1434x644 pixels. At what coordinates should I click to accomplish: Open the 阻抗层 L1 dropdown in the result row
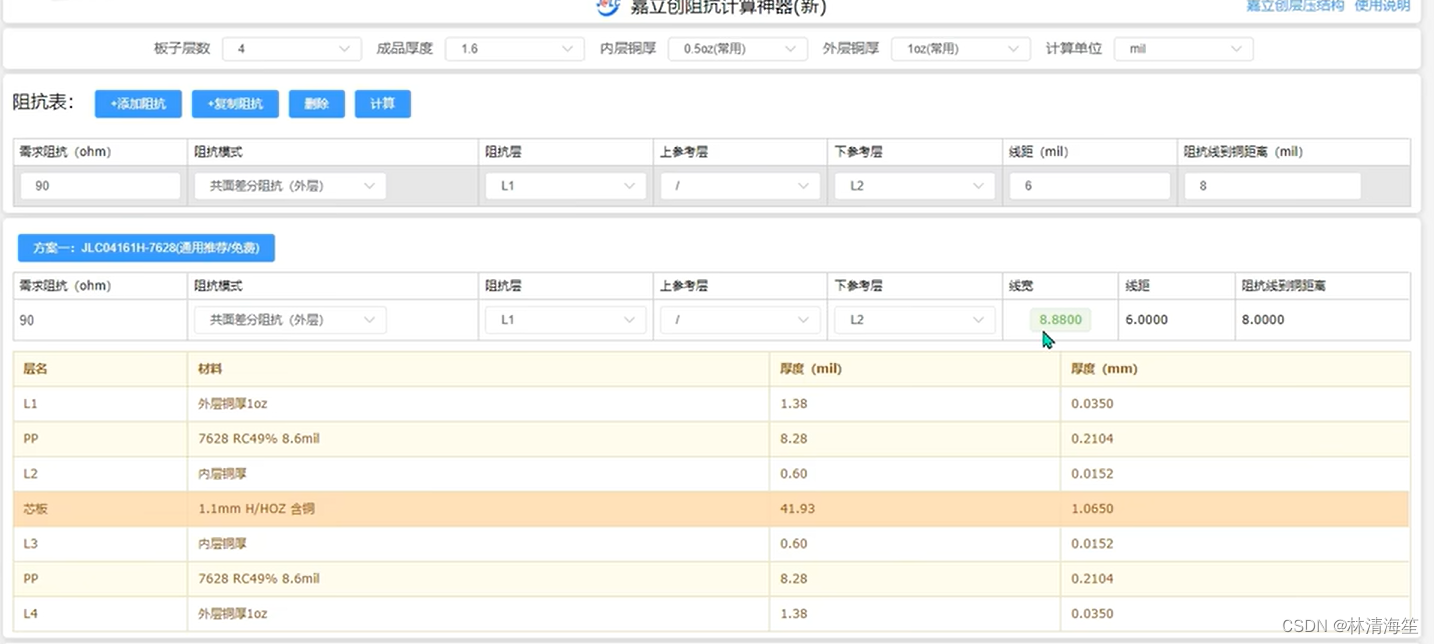pos(566,320)
